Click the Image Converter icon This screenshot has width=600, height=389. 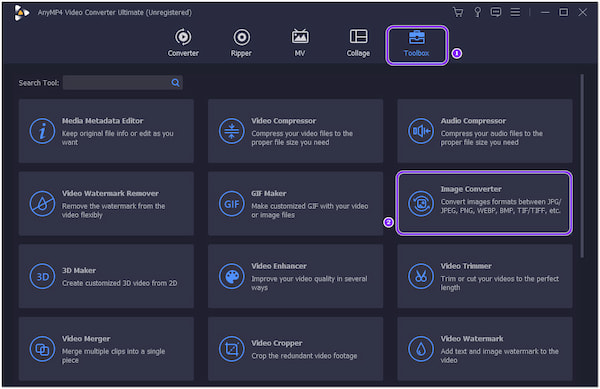pyautogui.click(x=421, y=203)
